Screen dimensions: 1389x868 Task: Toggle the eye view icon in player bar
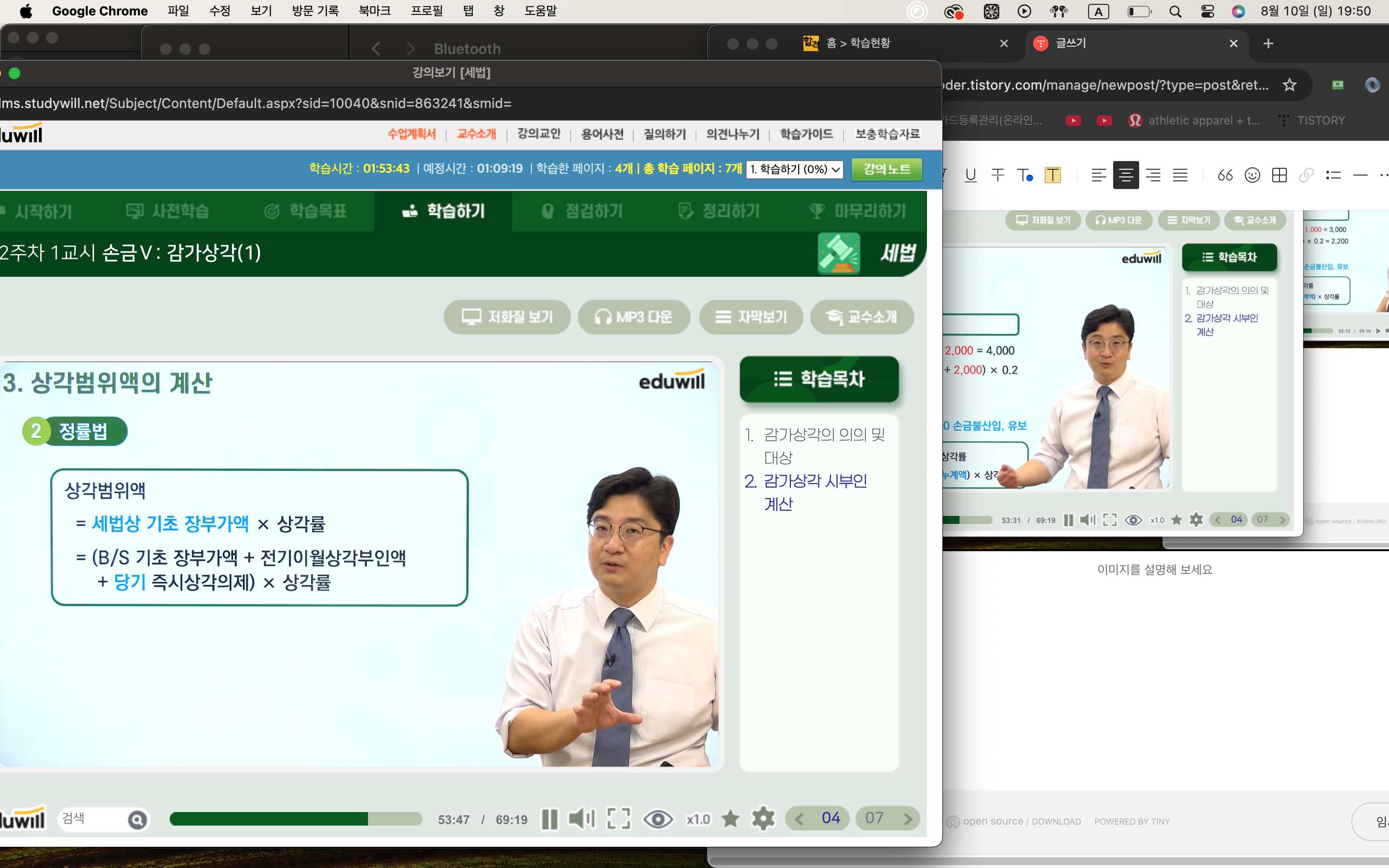click(658, 819)
